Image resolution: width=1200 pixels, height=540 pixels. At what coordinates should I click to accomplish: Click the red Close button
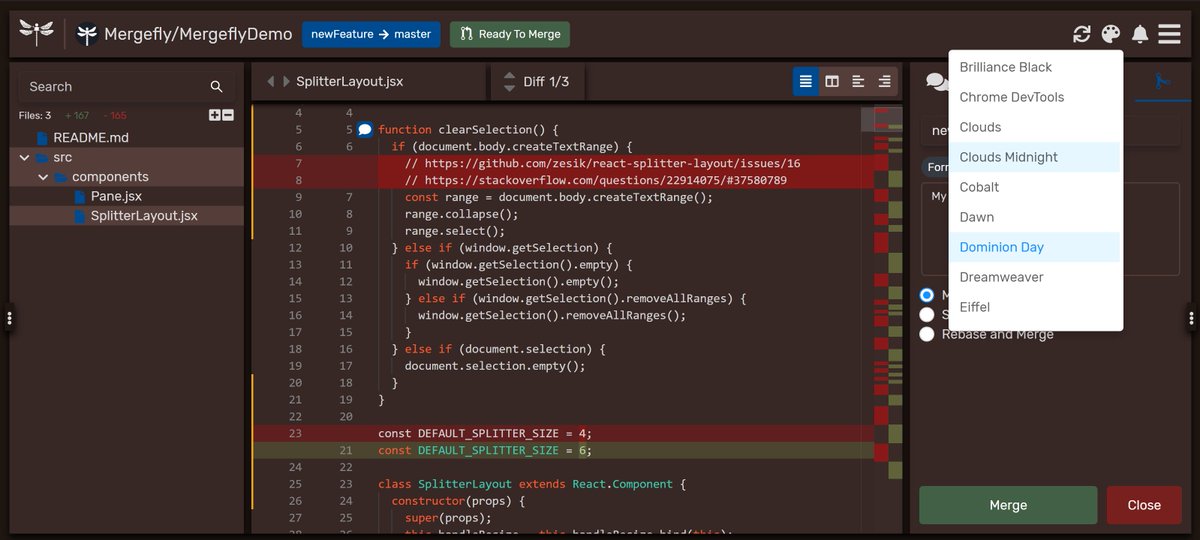[x=1144, y=505]
